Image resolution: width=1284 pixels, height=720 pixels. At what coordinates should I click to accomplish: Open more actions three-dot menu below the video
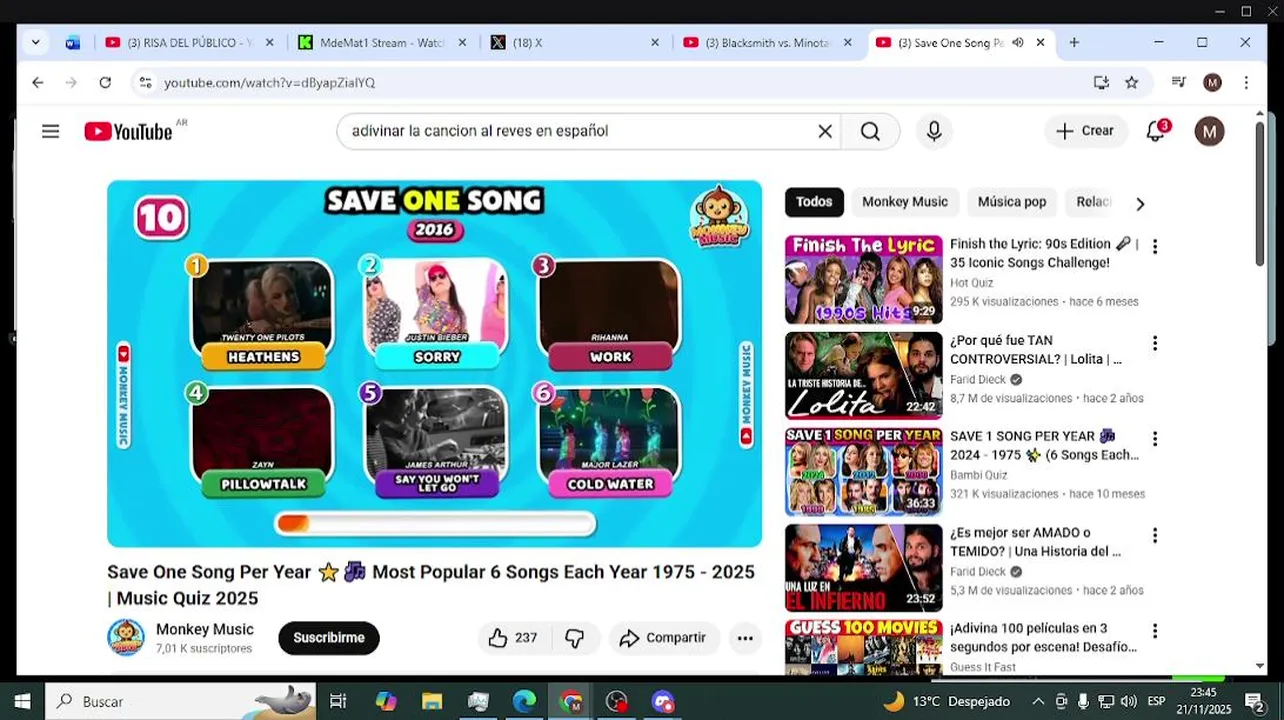(x=745, y=638)
